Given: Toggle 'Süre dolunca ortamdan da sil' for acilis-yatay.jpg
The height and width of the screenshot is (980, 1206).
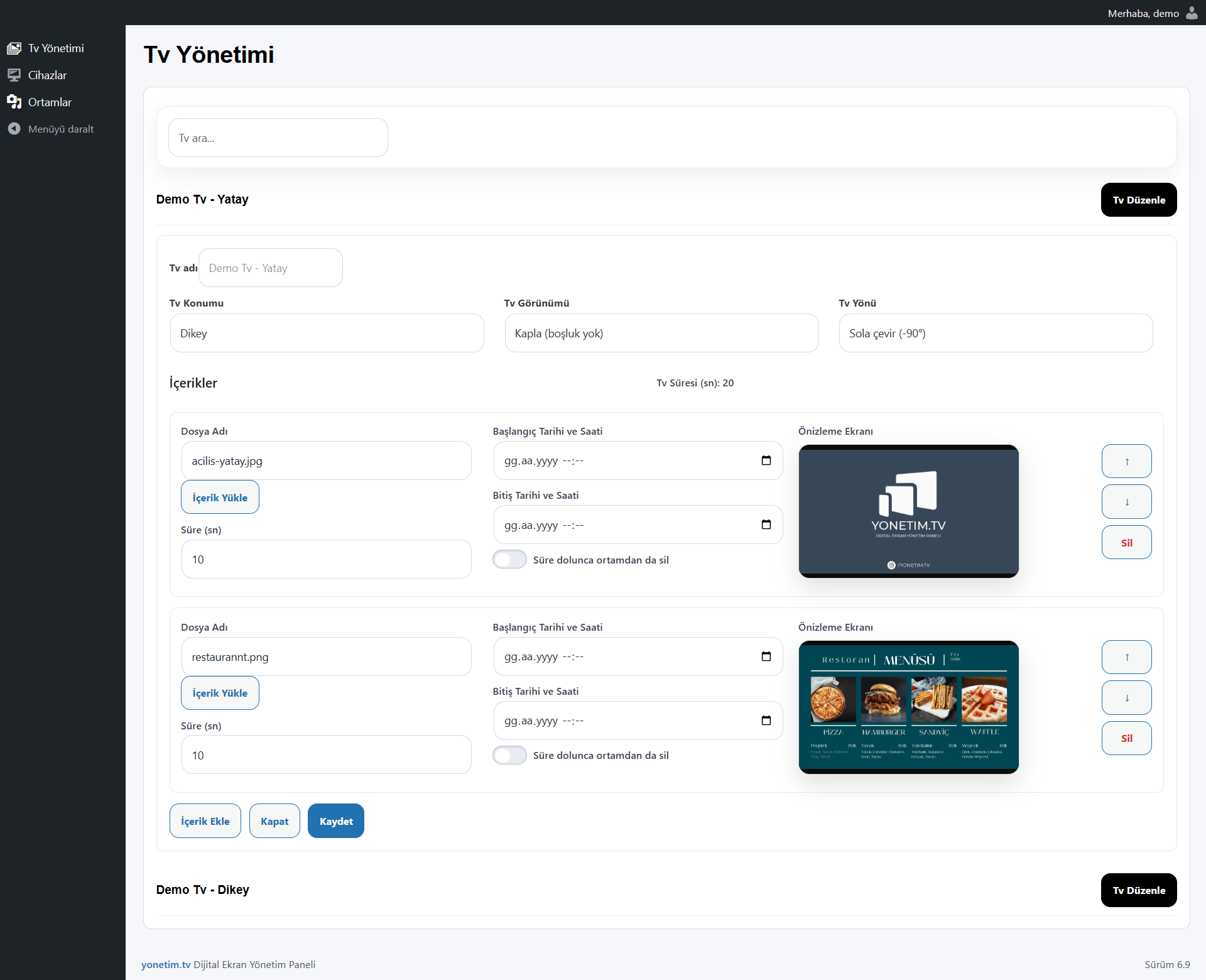Looking at the screenshot, I should click(x=509, y=560).
